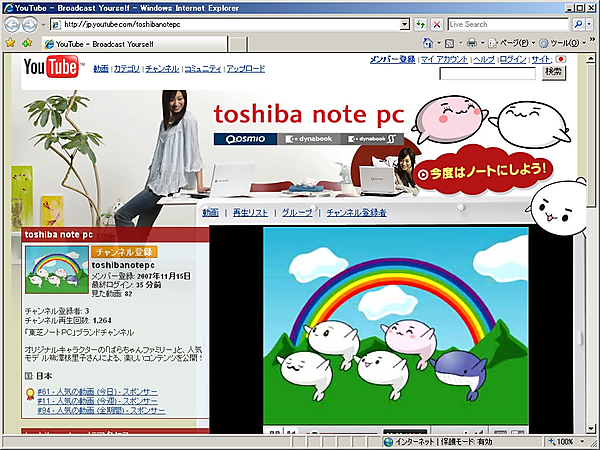This screenshot has height=450, width=600.
Task: Click the #11 人気の動画 (今週) link
Action: (x=98, y=401)
